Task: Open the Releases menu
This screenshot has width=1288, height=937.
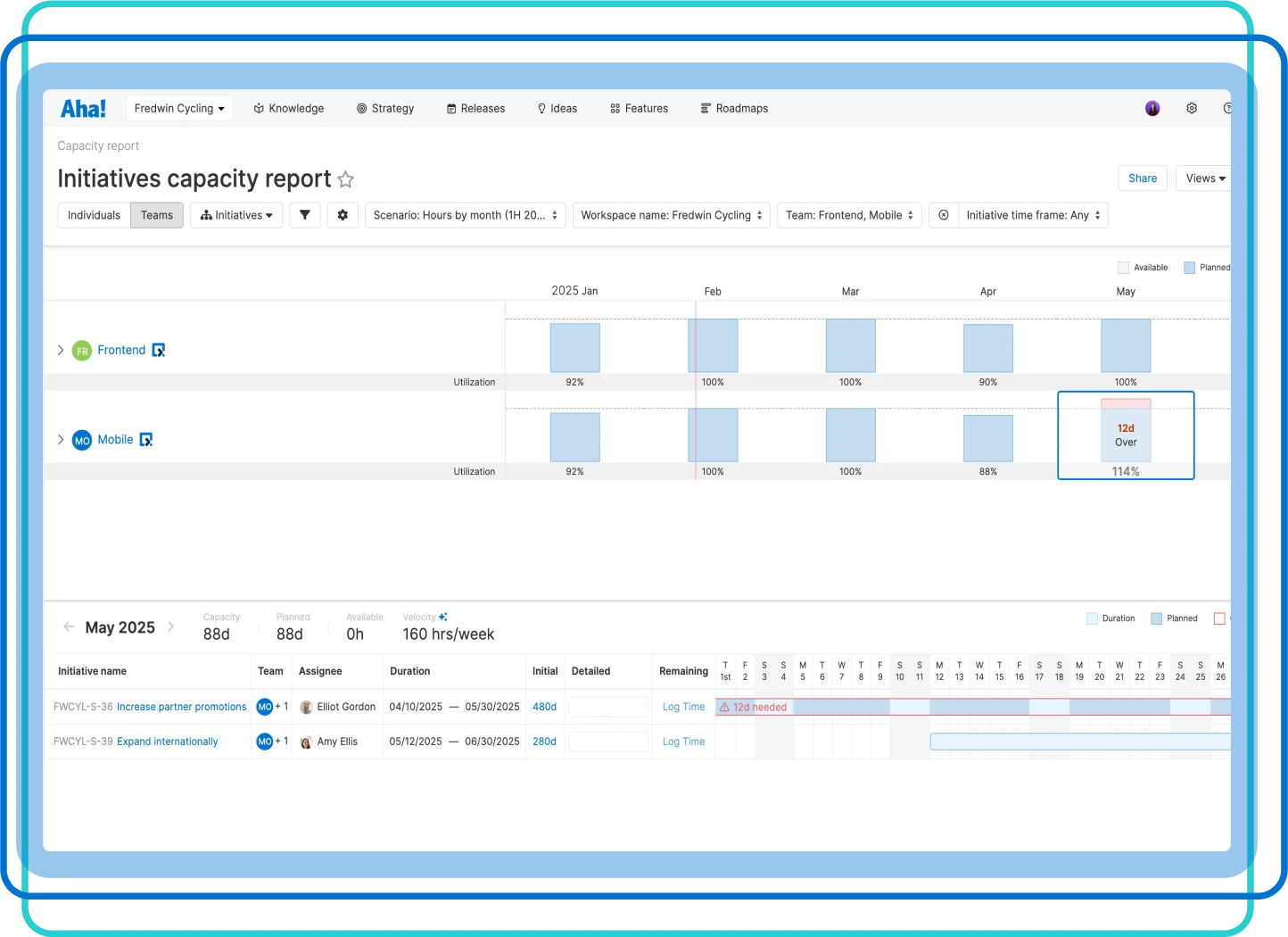Action: (x=476, y=108)
